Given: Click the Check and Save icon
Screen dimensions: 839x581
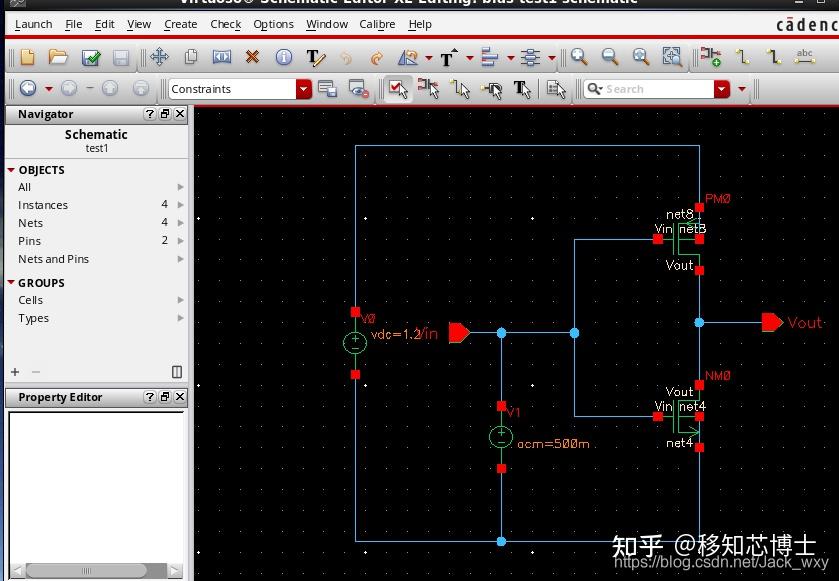Looking at the screenshot, I should pos(90,56).
